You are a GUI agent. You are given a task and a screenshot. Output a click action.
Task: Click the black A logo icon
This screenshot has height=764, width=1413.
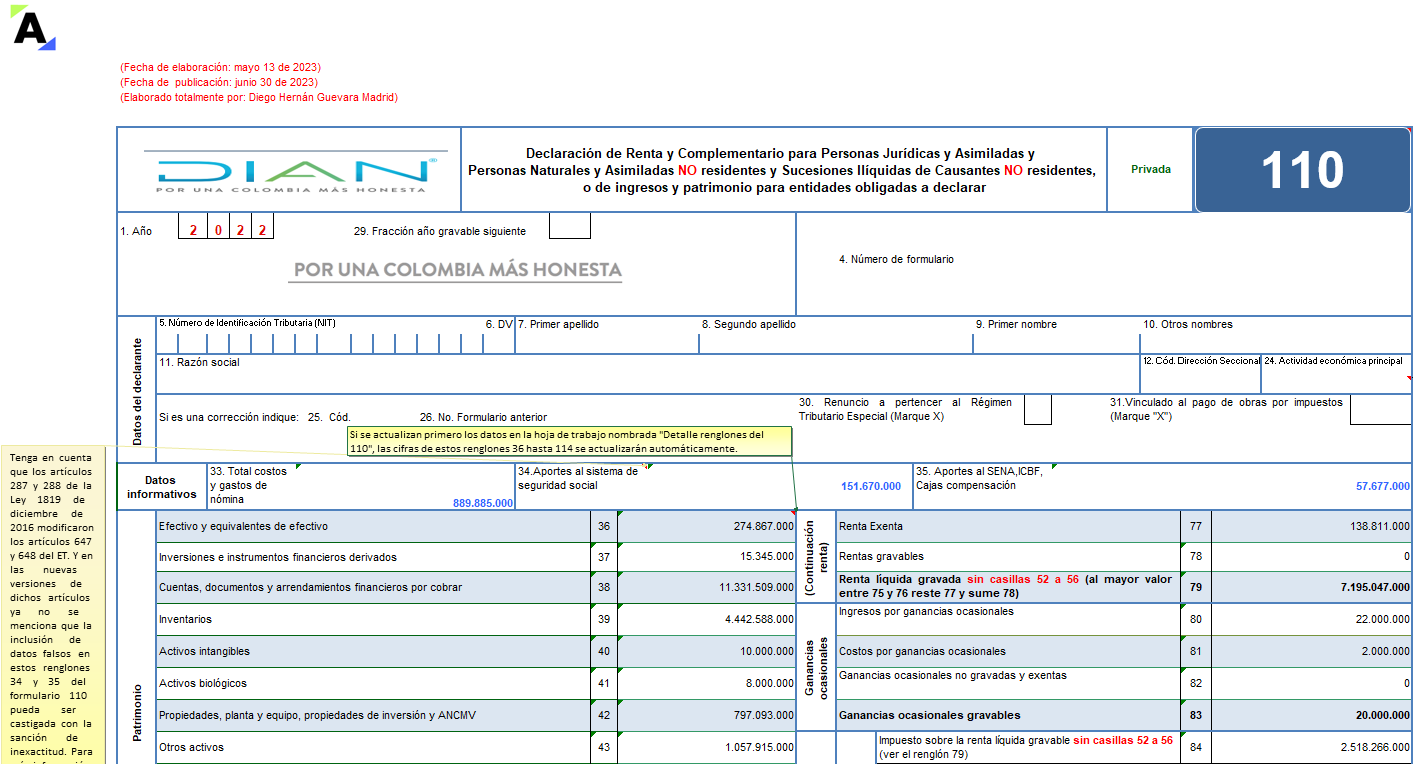(33, 27)
